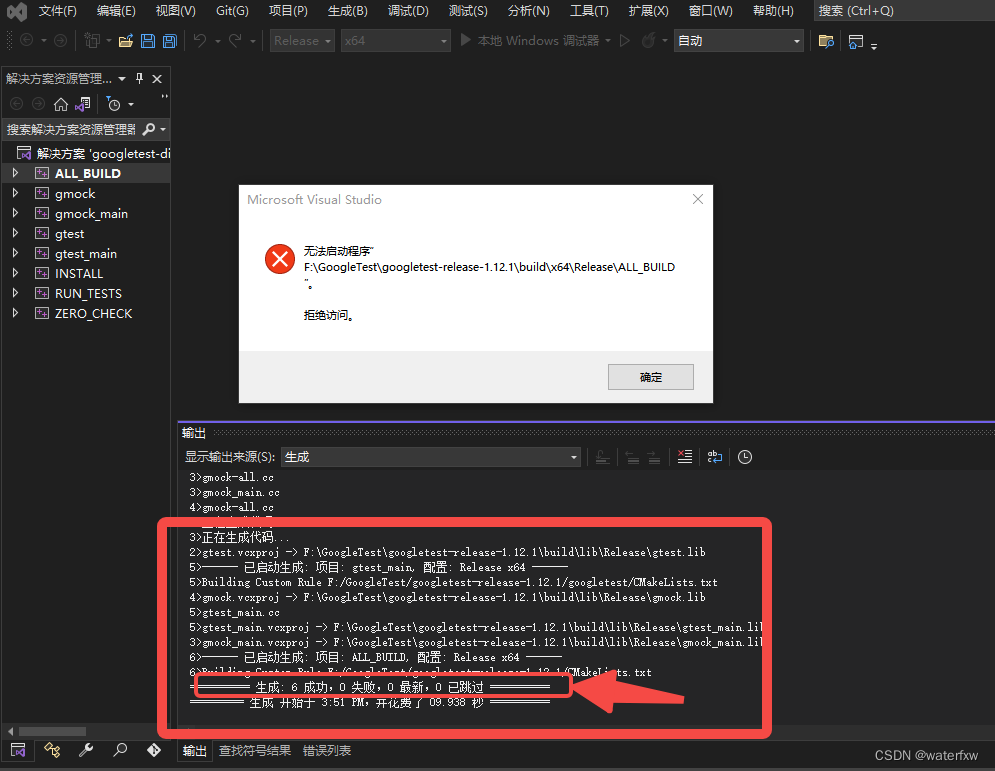The image size is (995, 771).
Task: Expand the ZERO_CHECK project node
Action: 15,313
